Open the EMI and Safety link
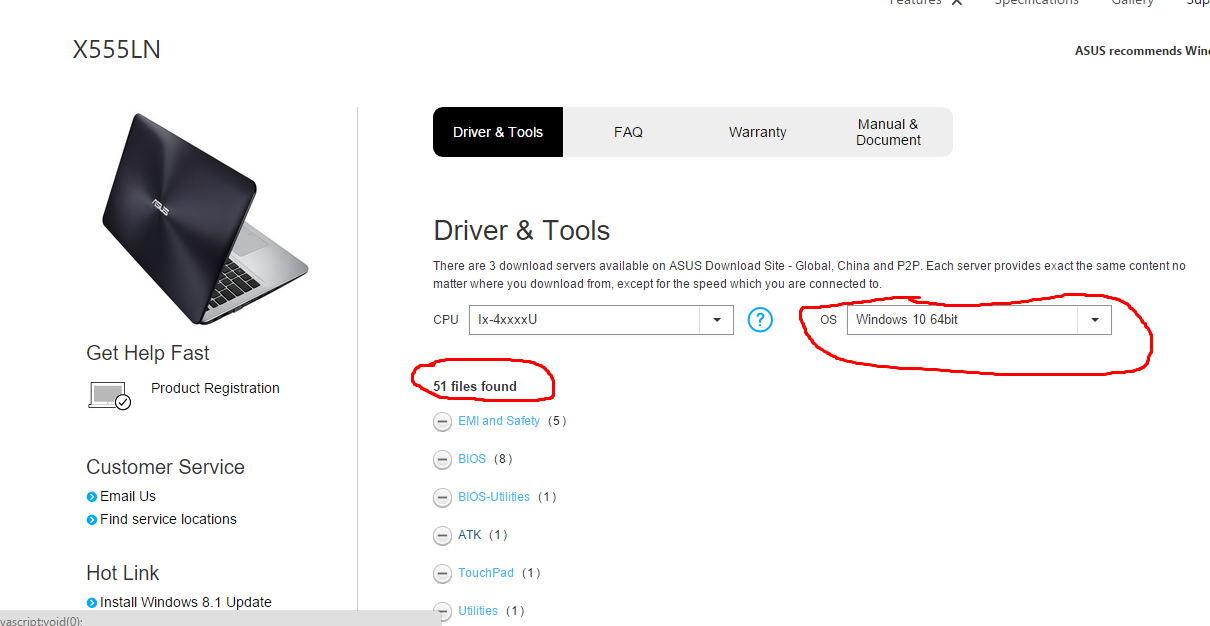This screenshot has height=626, width=1210. click(x=499, y=421)
